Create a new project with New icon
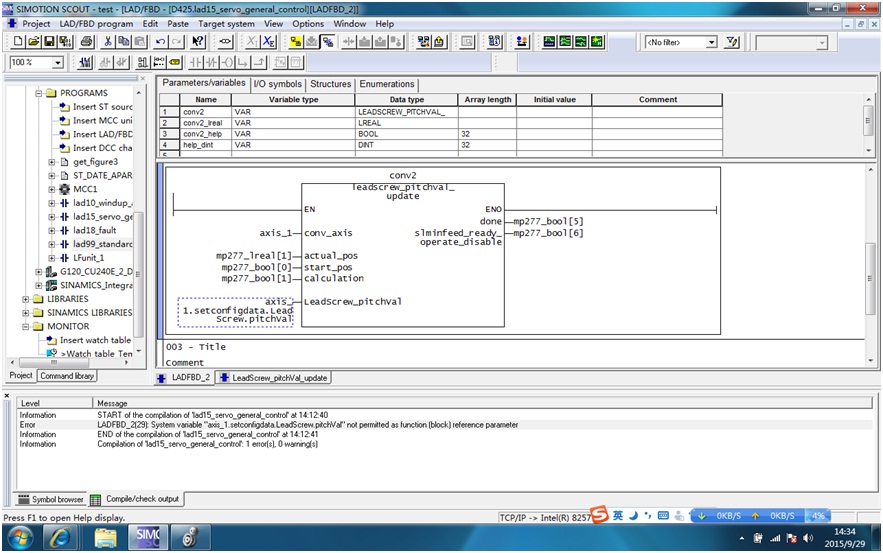The image size is (883, 553). pyautogui.click(x=18, y=42)
